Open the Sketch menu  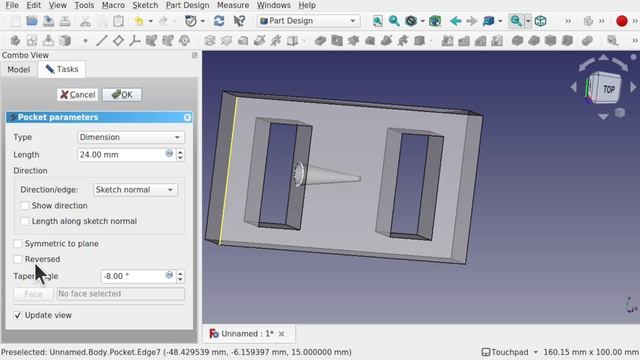(x=145, y=5)
